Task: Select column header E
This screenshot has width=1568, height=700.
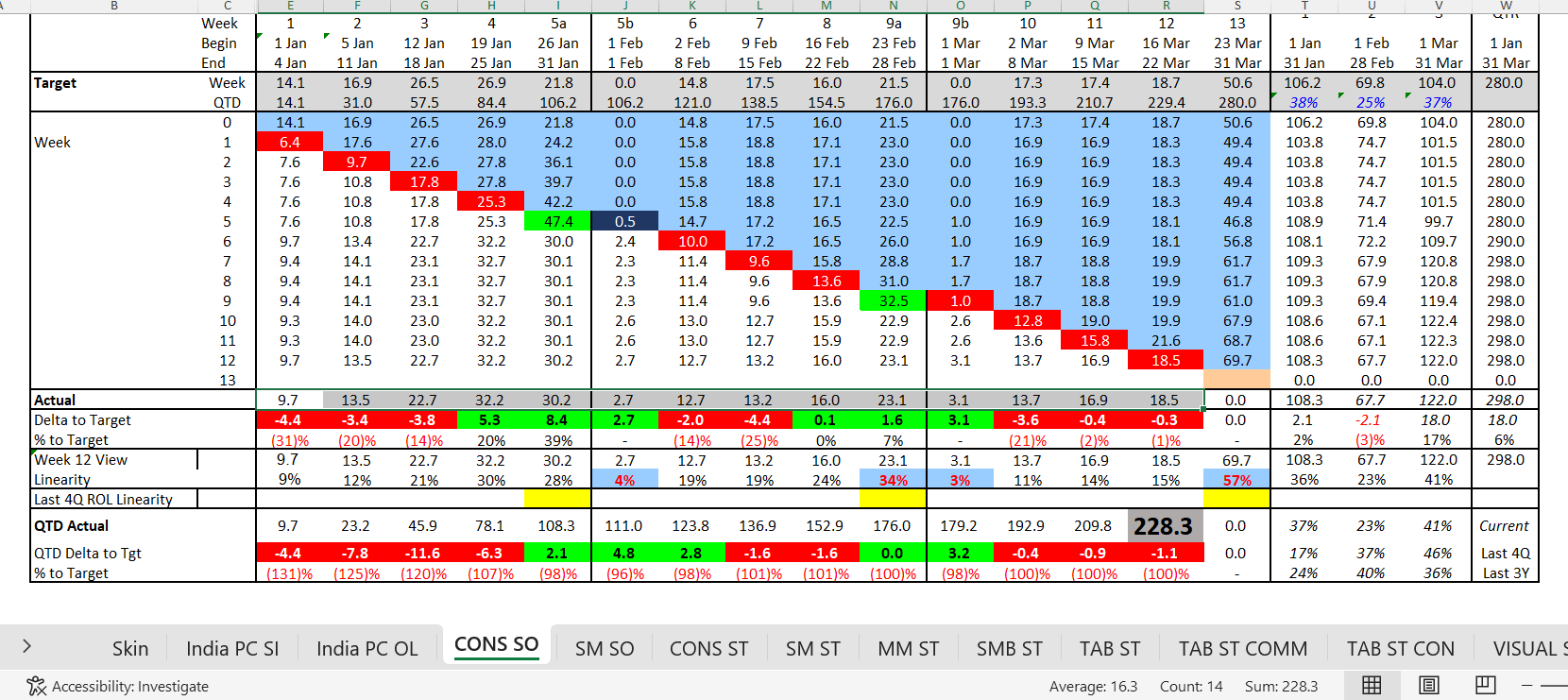Action: point(290,6)
